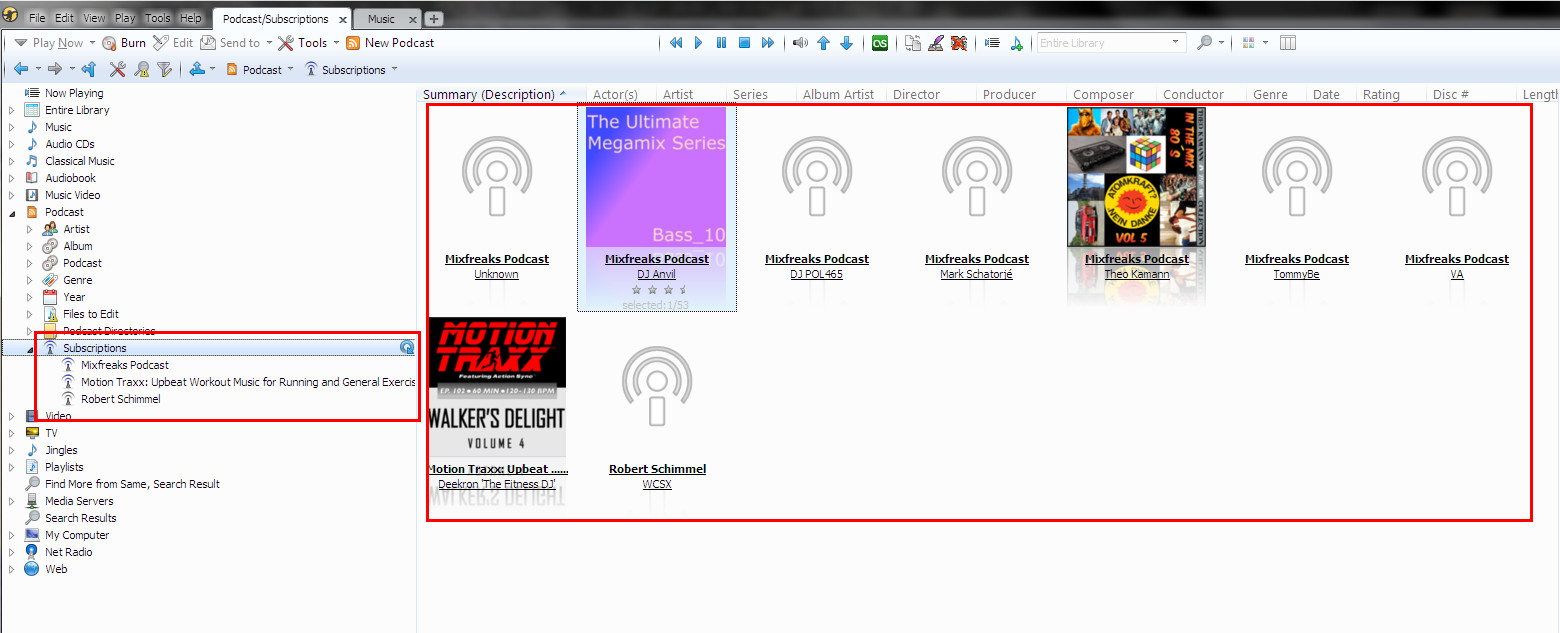Open the Theo Kamann artist link
The image size is (1560, 633).
click(x=1136, y=274)
